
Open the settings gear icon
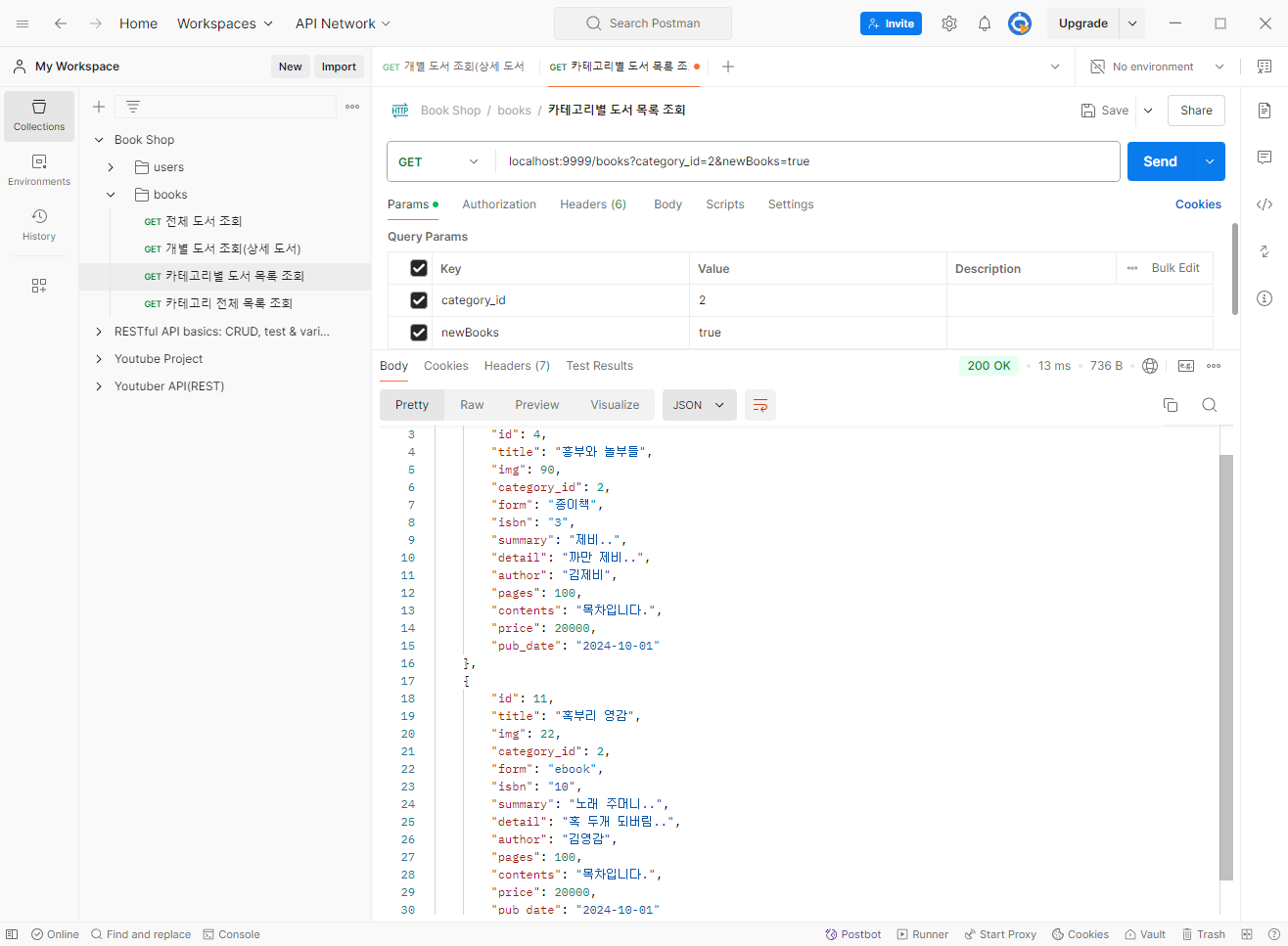click(x=949, y=23)
